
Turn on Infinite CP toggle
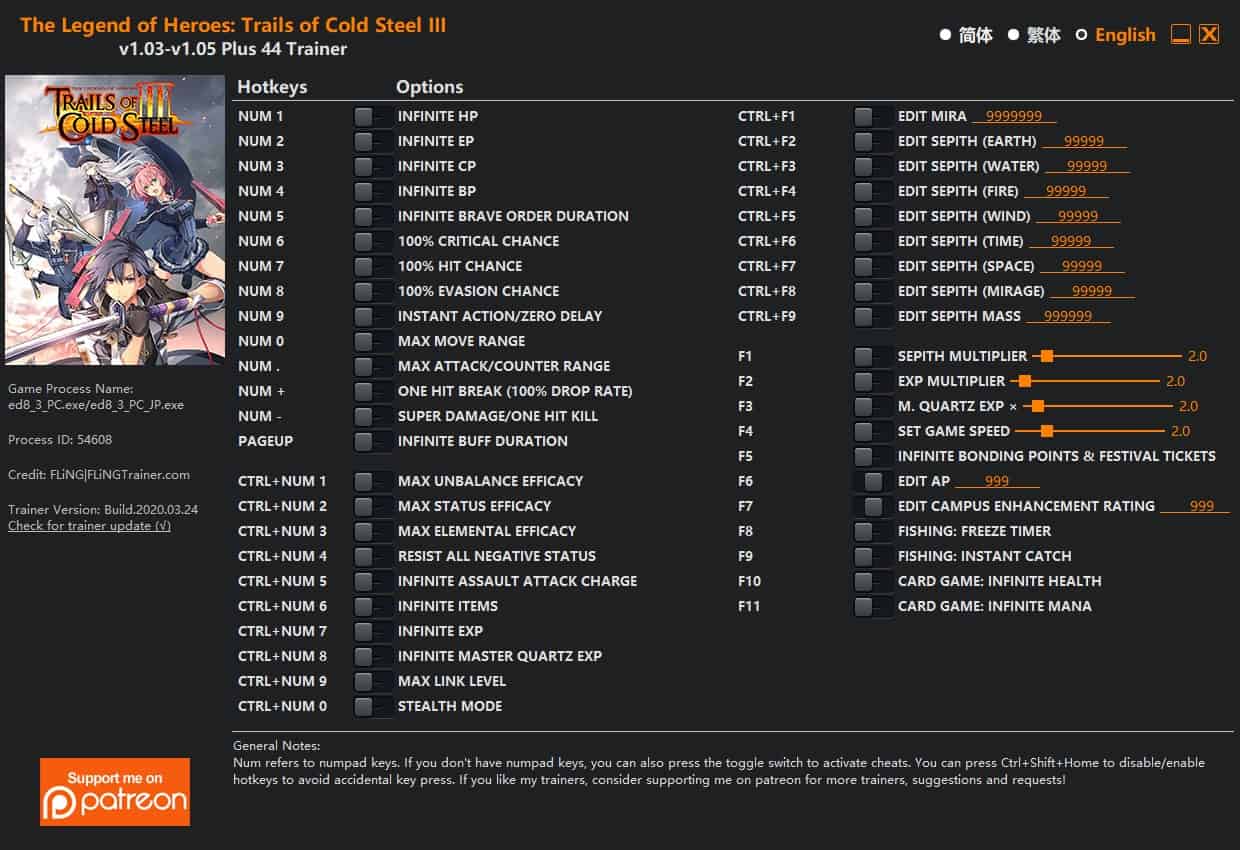[x=373, y=167]
